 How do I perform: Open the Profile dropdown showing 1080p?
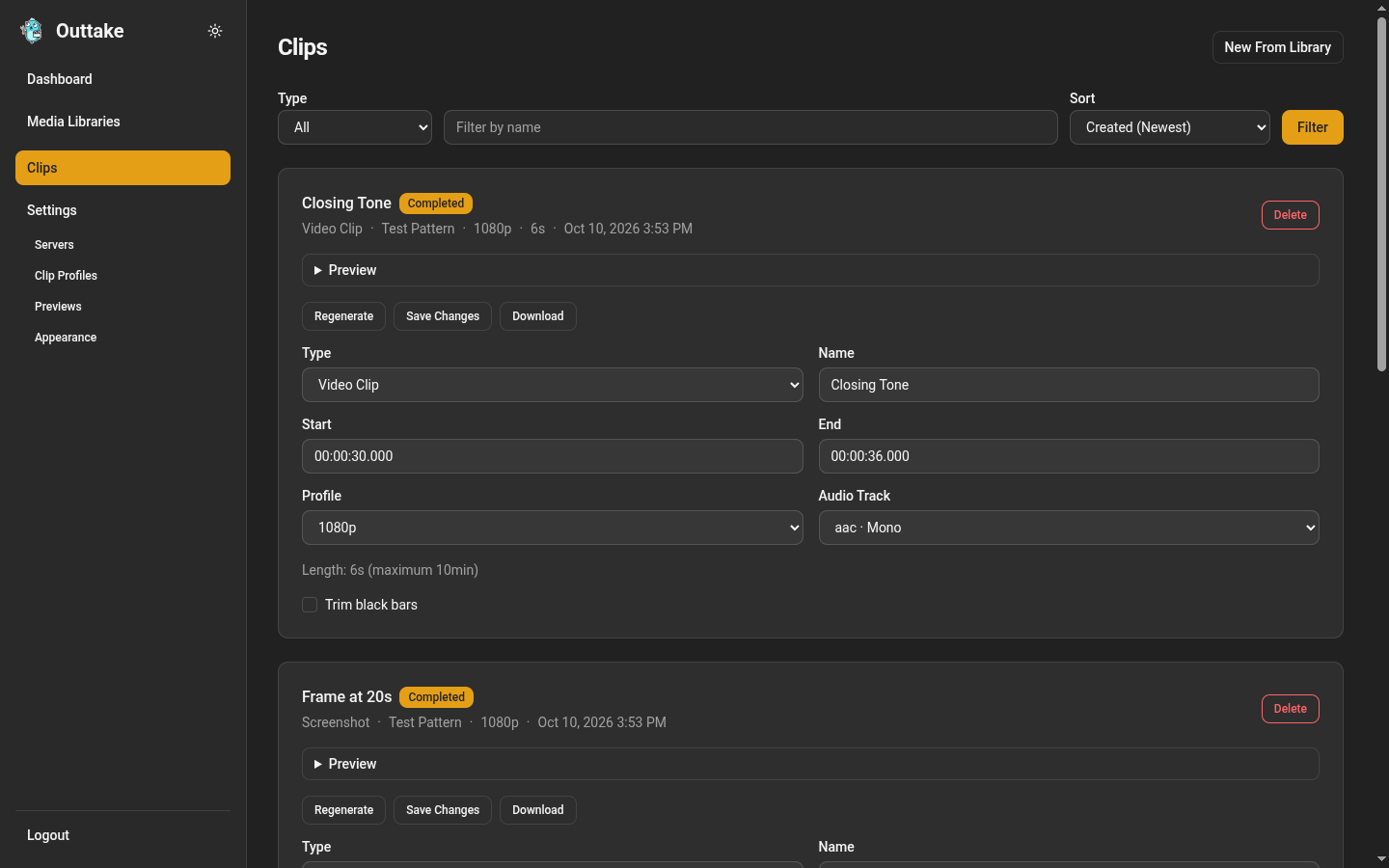tap(553, 528)
